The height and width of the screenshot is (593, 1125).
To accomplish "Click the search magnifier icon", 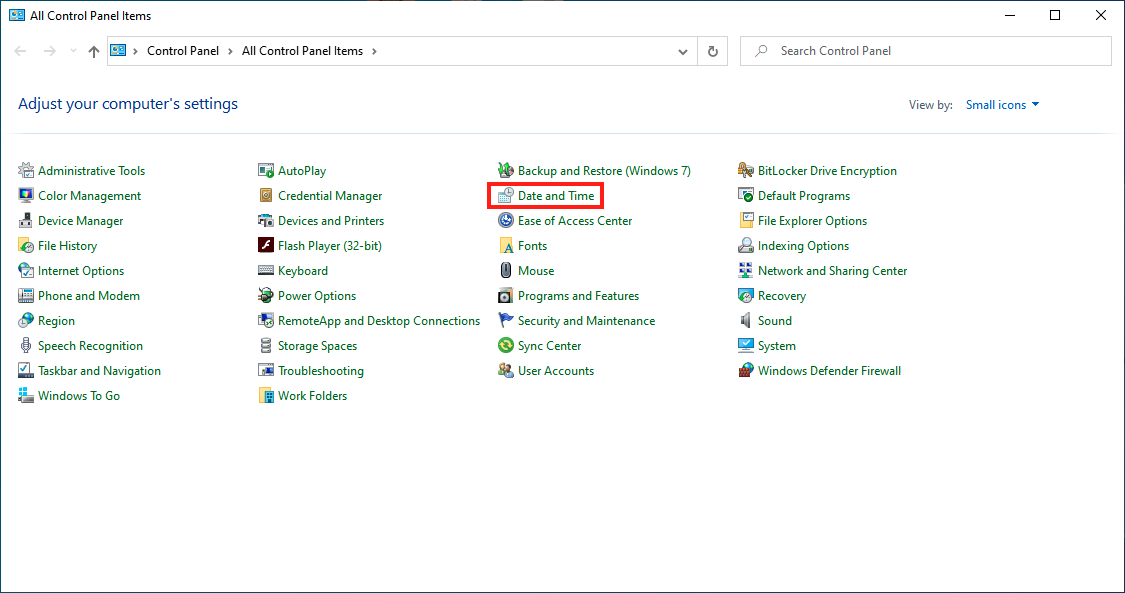I will click(x=761, y=51).
